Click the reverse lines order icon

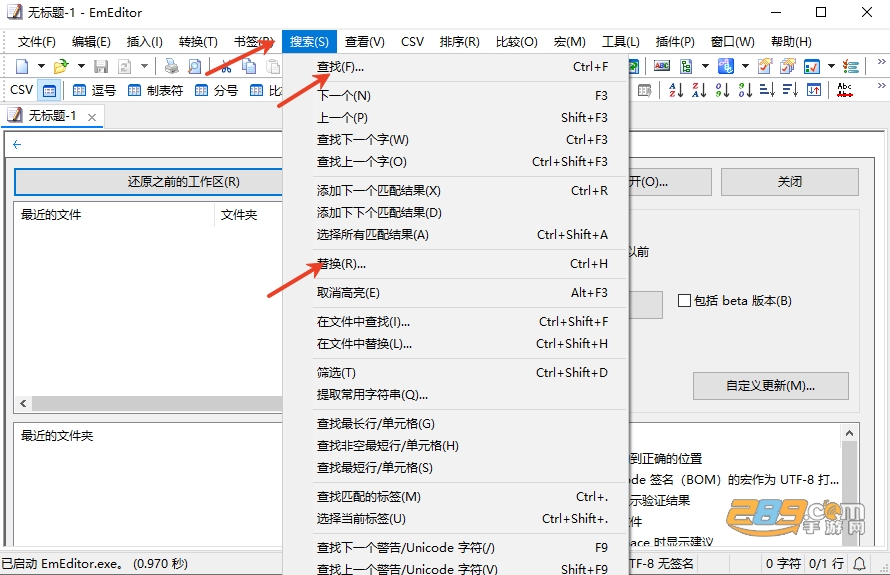point(814,90)
